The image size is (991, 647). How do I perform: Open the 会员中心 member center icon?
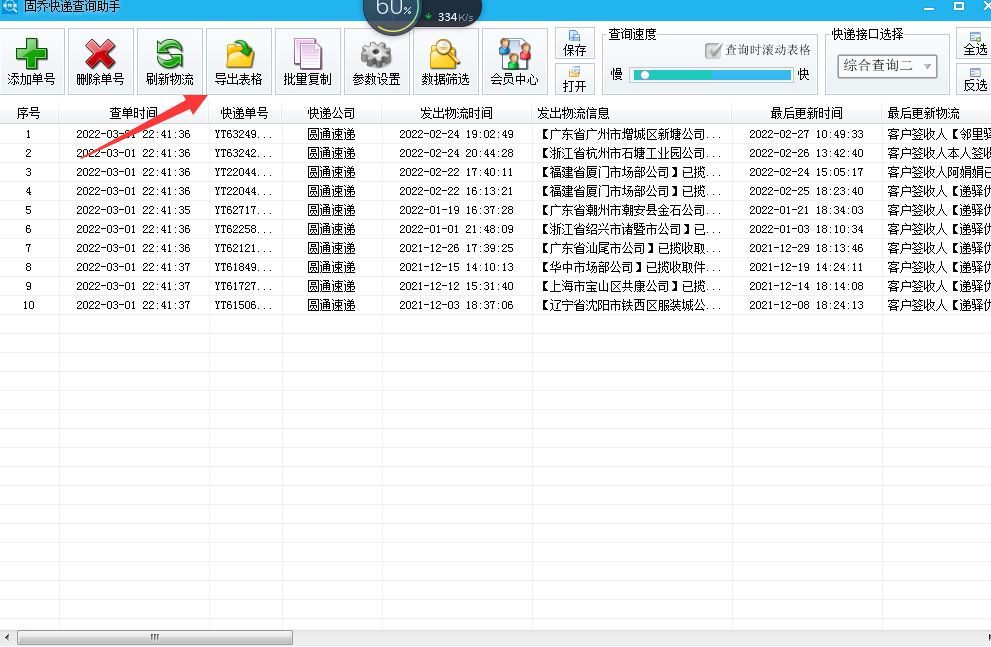[x=513, y=60]
